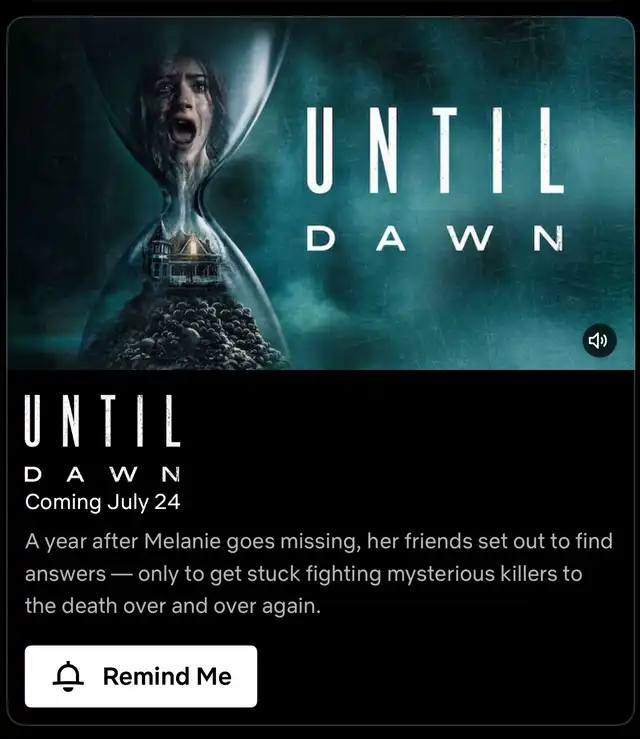
Task: Click the 'Remind Me' label text
Action: pyautogui.click(x=167, y=676)
